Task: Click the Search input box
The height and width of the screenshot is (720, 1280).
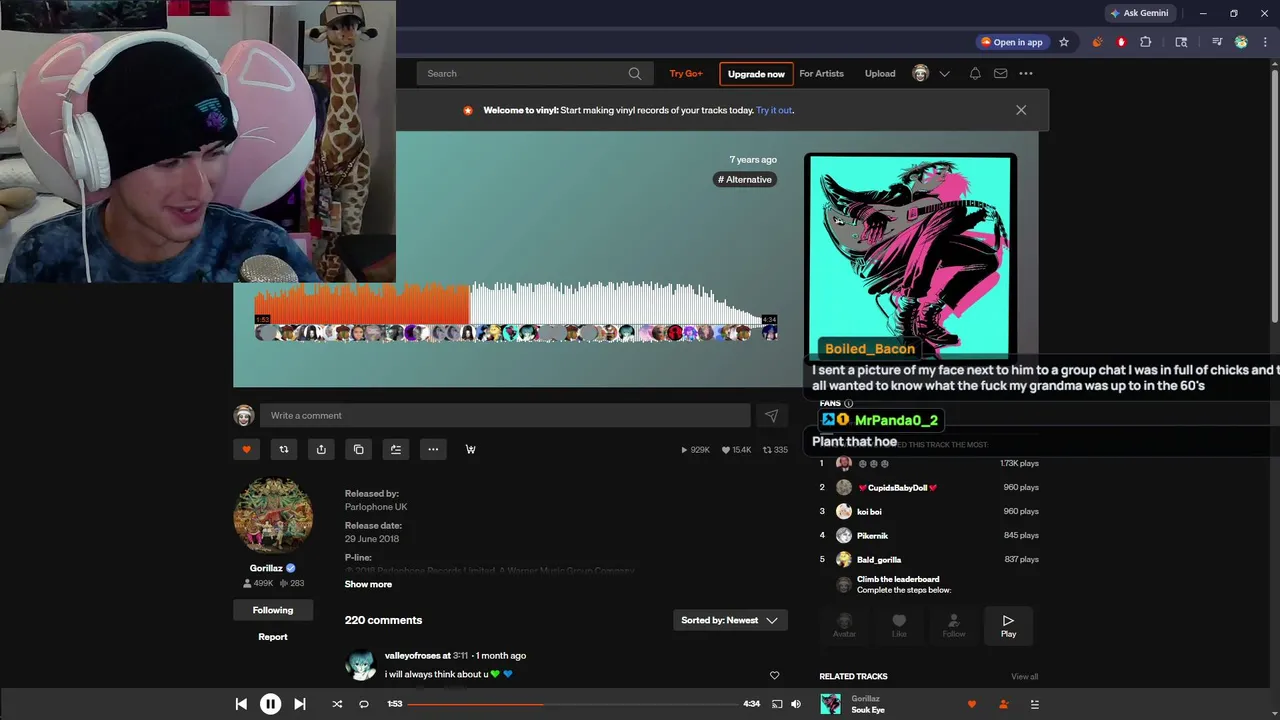Action: click(x=534, y=73)
